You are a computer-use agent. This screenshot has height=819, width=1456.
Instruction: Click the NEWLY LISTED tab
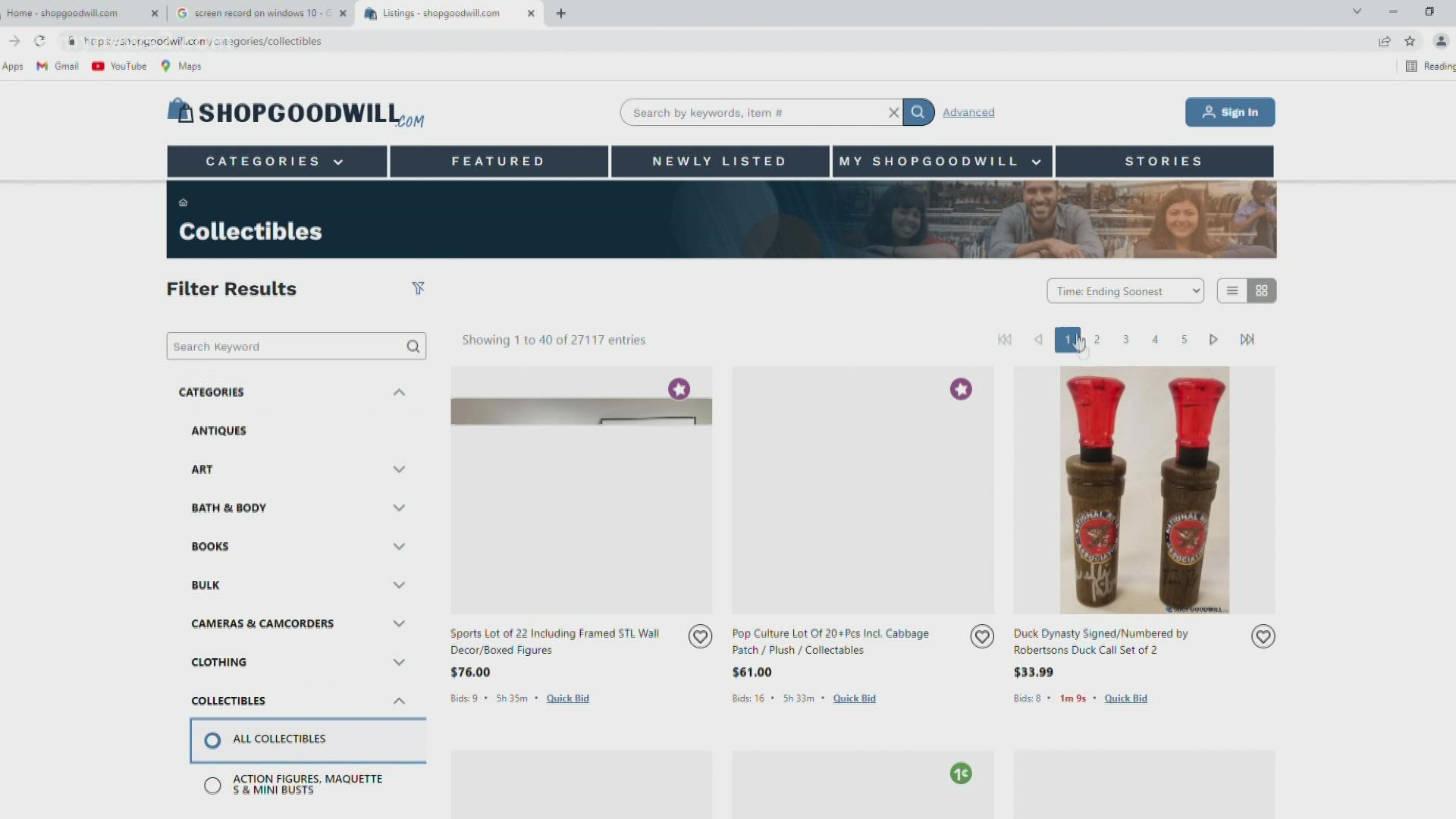click(x=719, y=161)
